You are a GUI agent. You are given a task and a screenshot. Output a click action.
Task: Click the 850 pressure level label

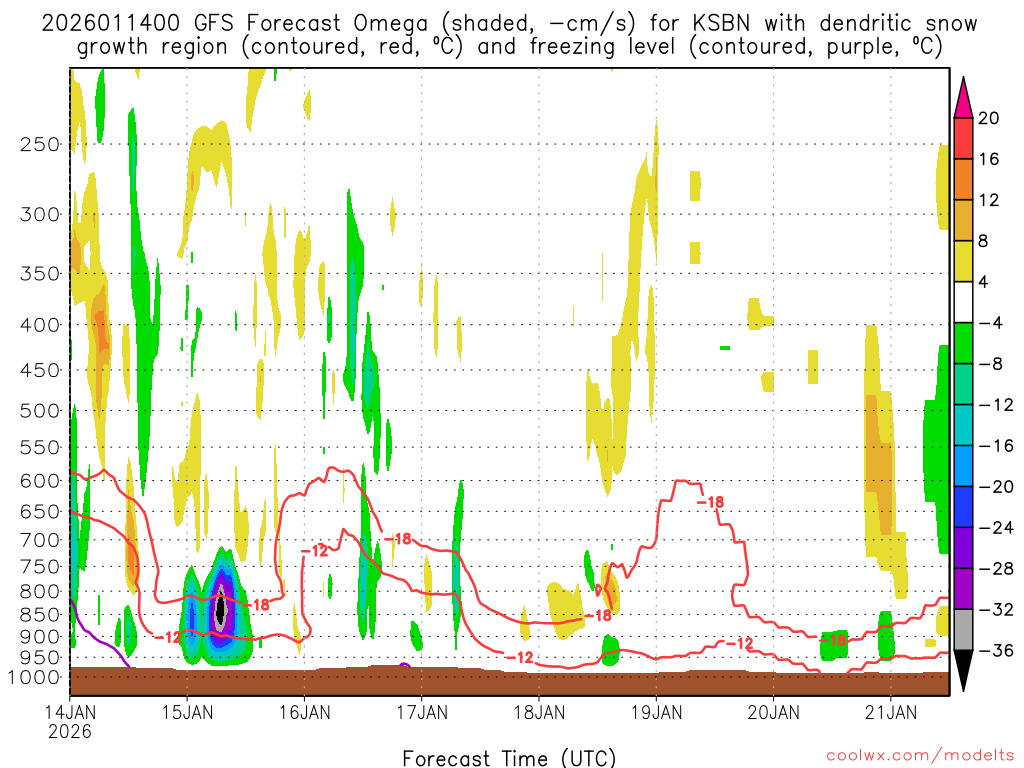(40, 615)
